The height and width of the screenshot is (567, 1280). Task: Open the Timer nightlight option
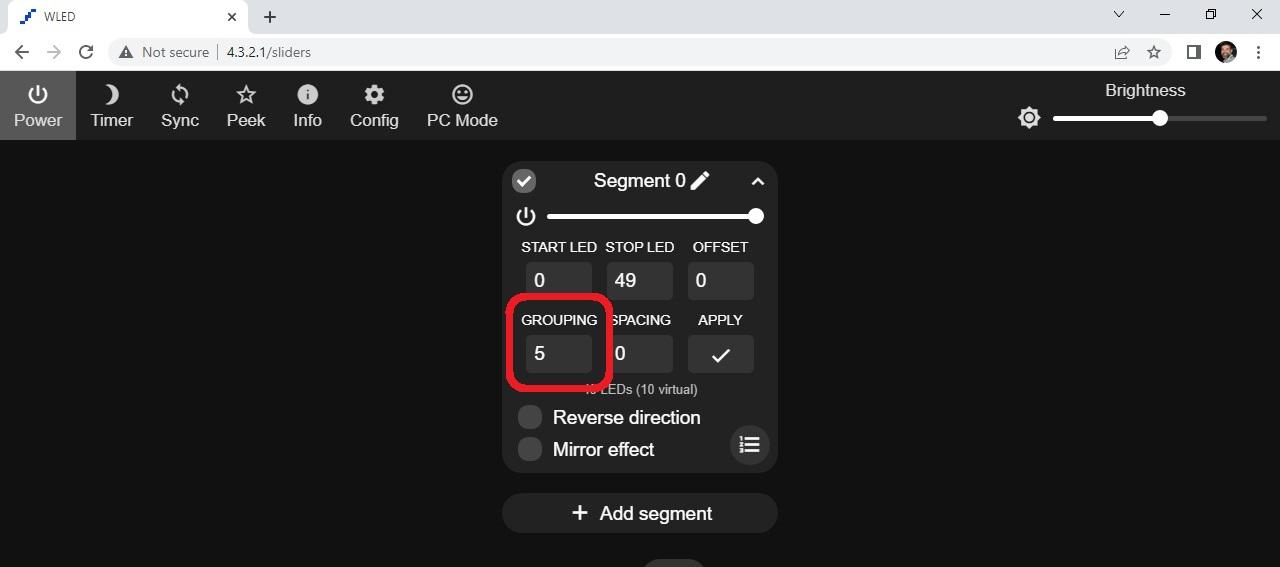click(111, 105)
